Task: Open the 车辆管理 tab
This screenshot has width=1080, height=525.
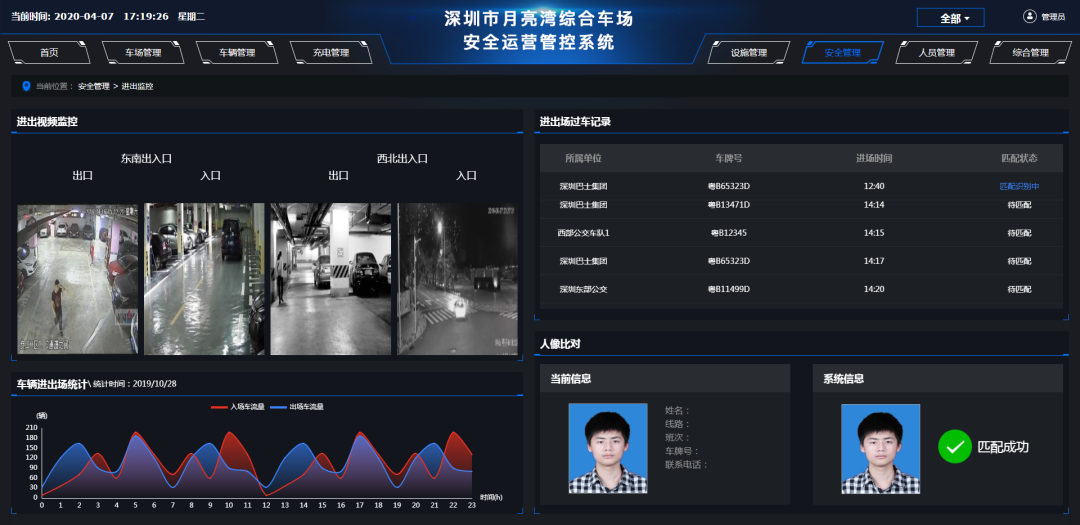Action: pyautogui.click(x=237, y=53)
